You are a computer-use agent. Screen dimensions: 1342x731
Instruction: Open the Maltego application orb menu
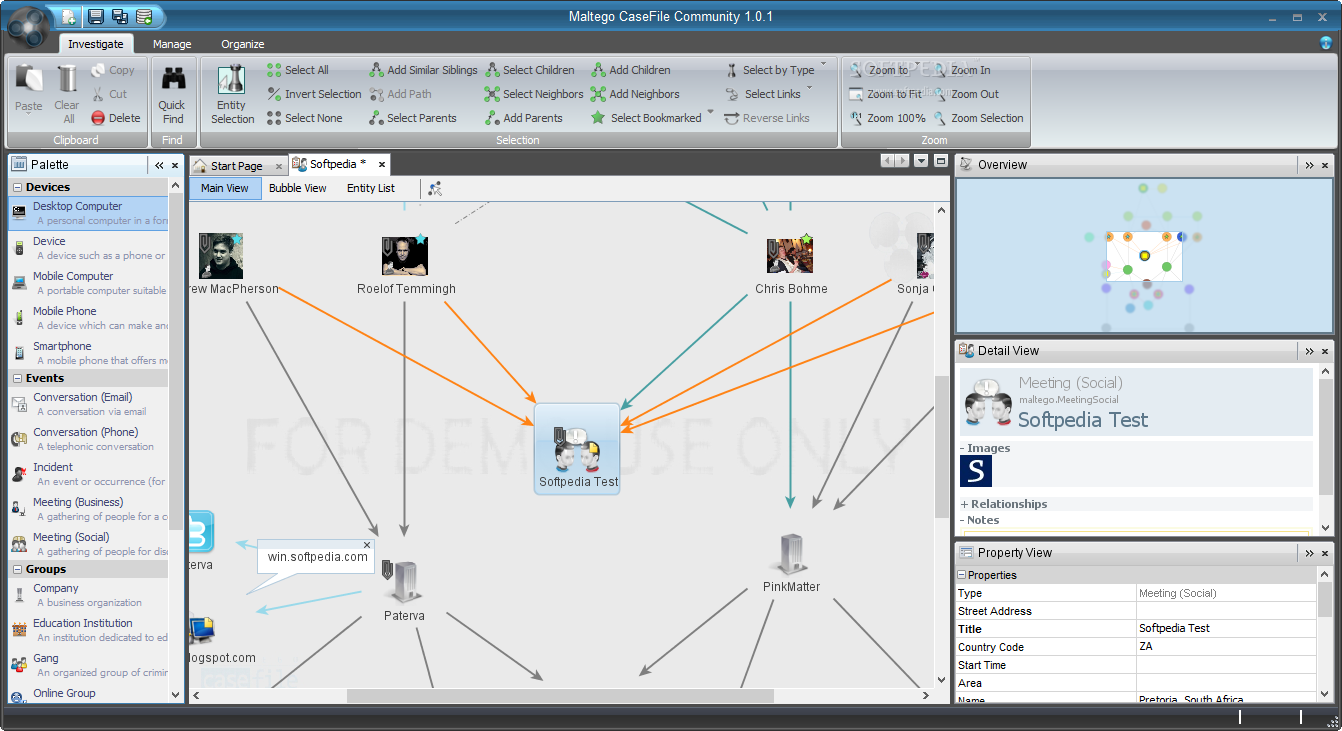(x=28, y=25)
